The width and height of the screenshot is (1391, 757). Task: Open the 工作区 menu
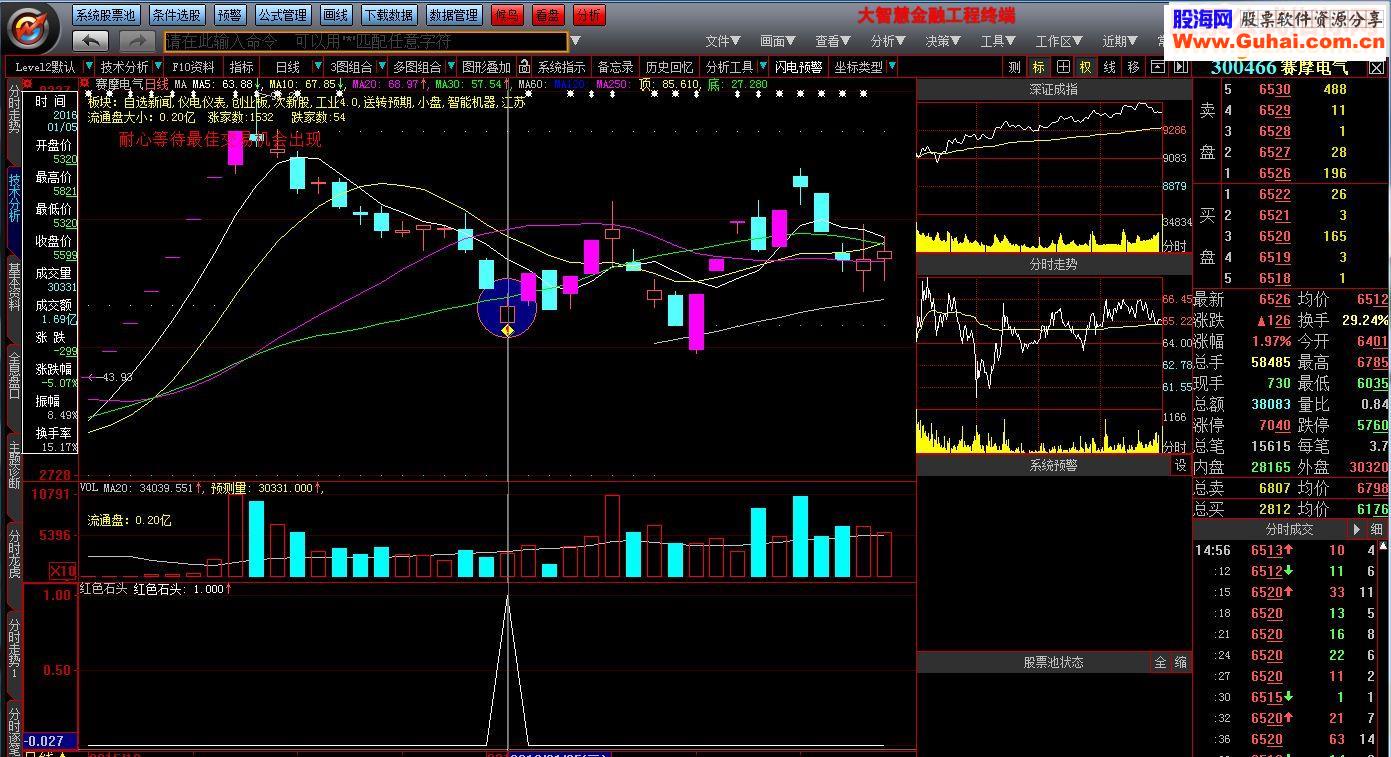click(x=1059, y=41)
